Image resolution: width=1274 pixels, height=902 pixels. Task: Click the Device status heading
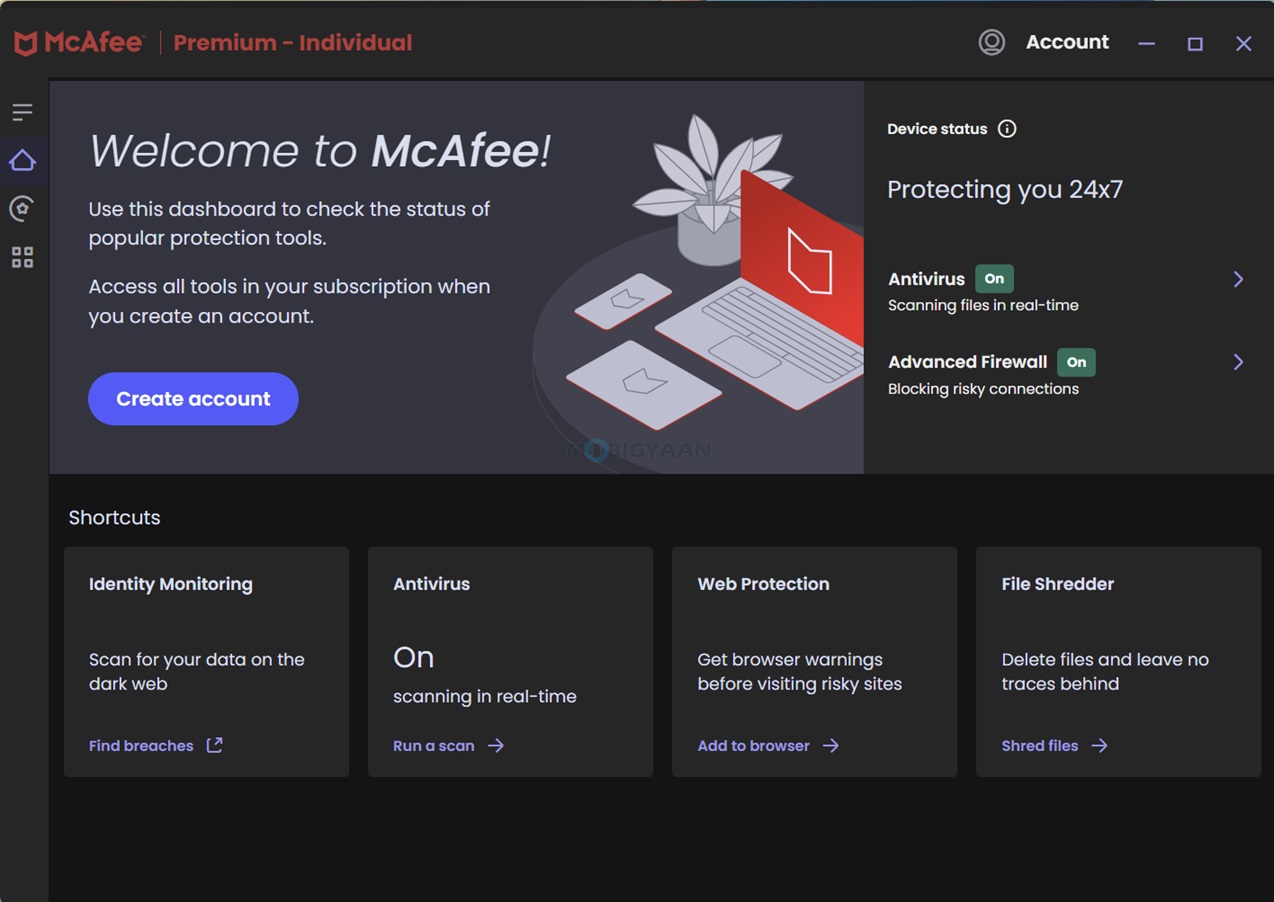tap(937, 129)
